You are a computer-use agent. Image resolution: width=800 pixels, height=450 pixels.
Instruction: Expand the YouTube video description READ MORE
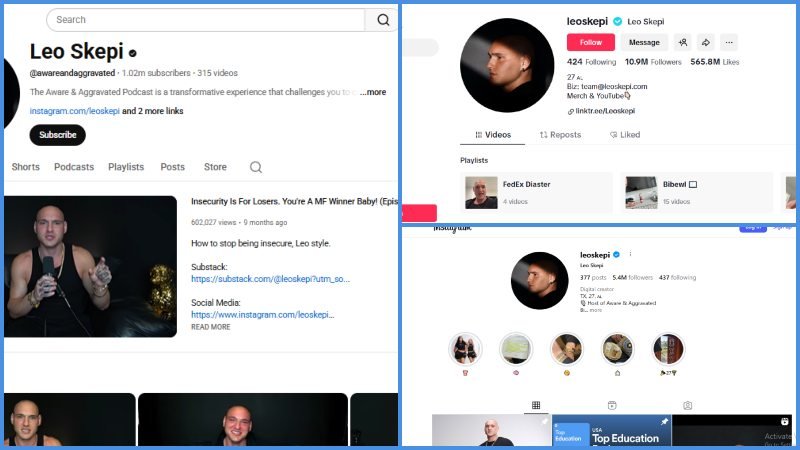(x=210, y=327)
